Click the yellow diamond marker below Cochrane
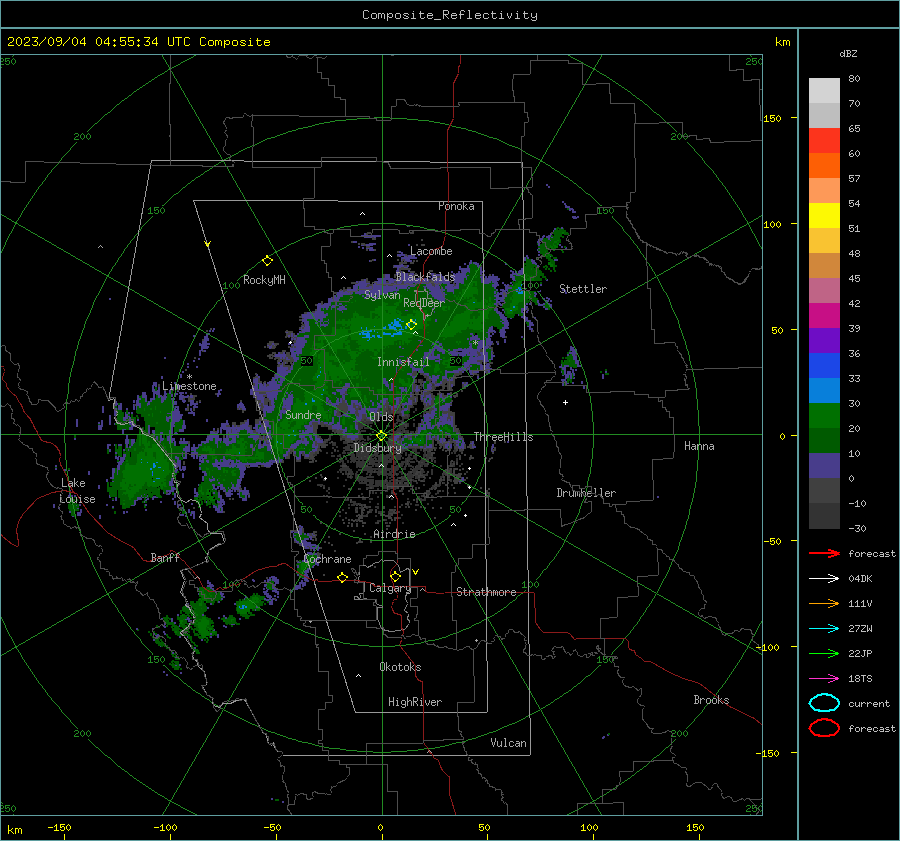Screen dimensions: 900x841 [x=342, y=578]
